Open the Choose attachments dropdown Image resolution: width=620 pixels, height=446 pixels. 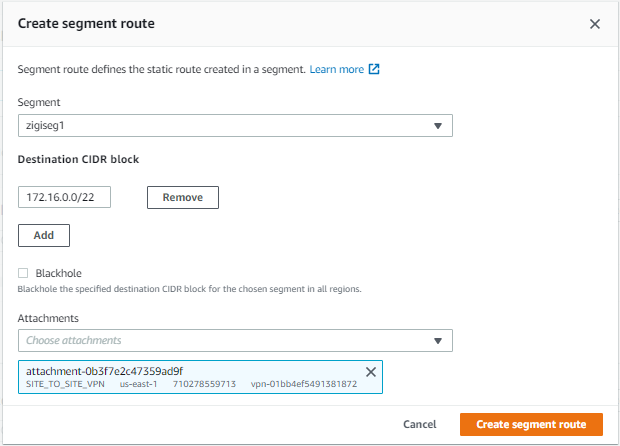coord(235,340)
